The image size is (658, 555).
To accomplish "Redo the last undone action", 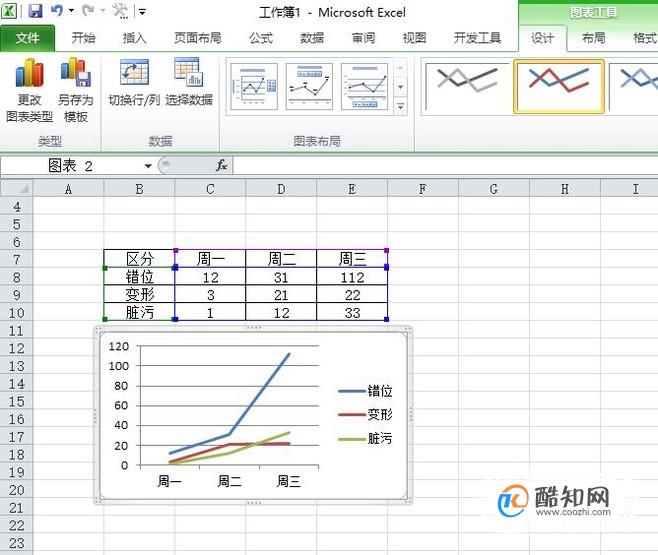I will tap(88, 11).
